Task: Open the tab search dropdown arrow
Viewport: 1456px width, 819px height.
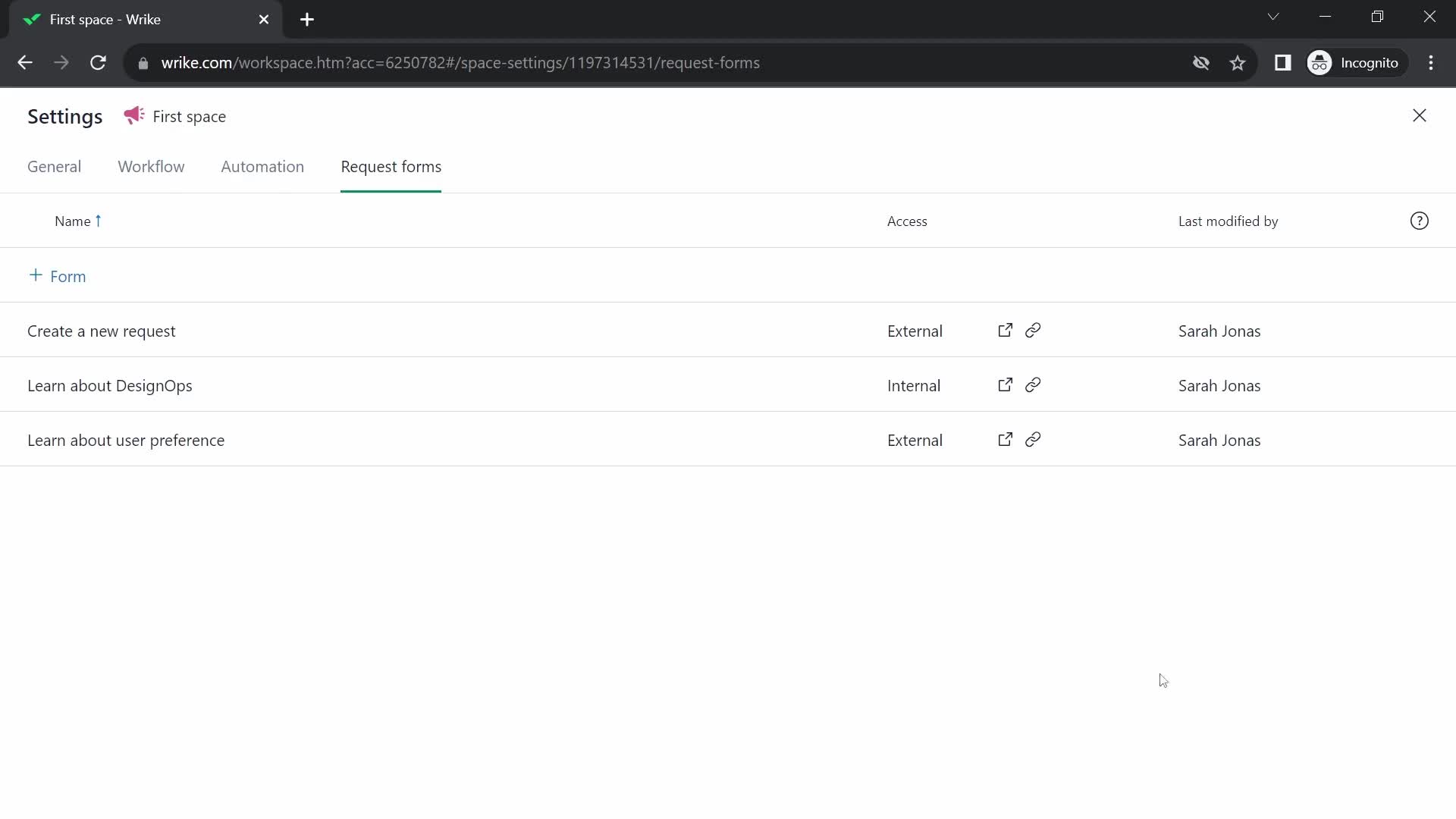Action: [x=1273, y=17]
